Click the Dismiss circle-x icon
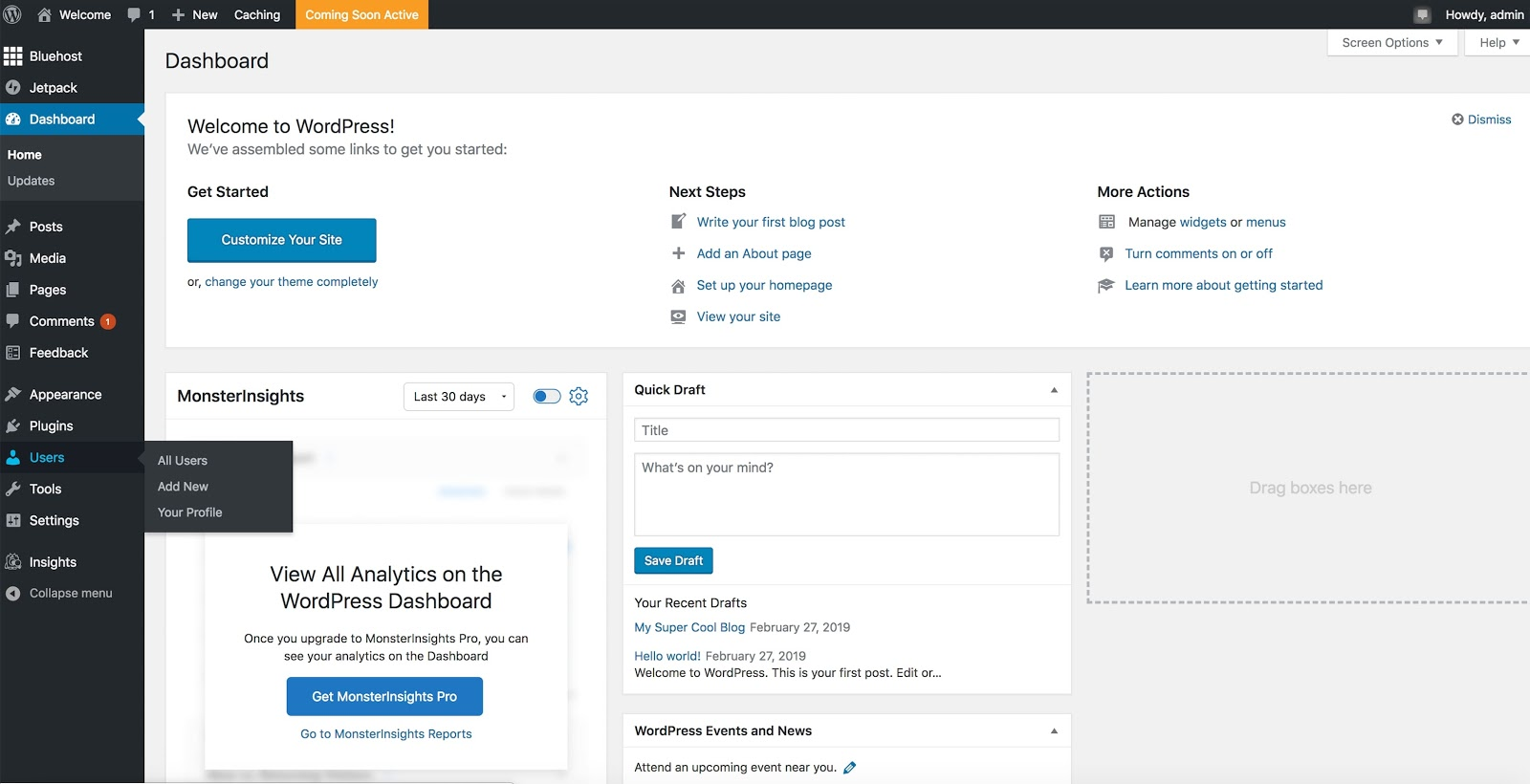Viewport: 1530px width, 784px height. click(x=1457, y=120)
